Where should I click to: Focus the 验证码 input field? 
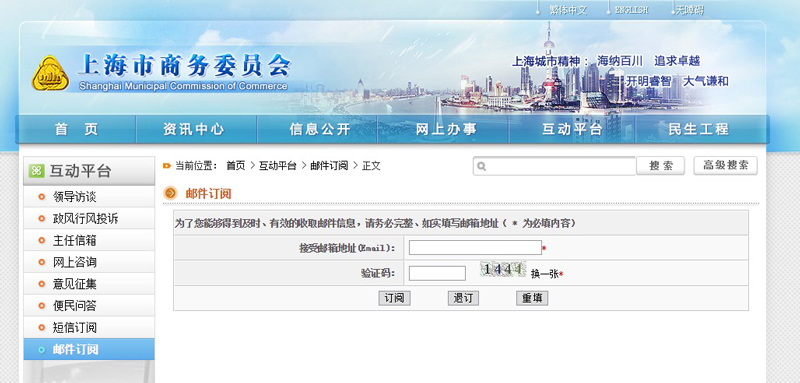[437, 273]
